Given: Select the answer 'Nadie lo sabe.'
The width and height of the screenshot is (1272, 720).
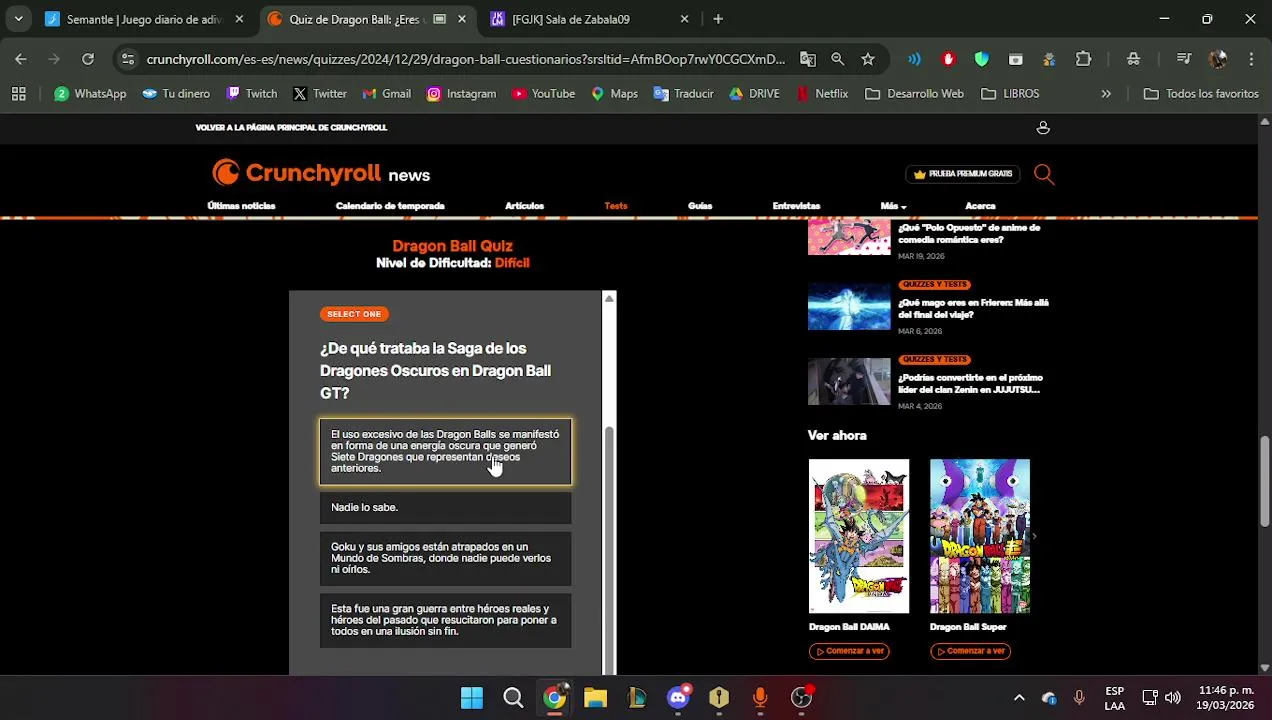Looking at the screenshot, I should tap(445, 507).
